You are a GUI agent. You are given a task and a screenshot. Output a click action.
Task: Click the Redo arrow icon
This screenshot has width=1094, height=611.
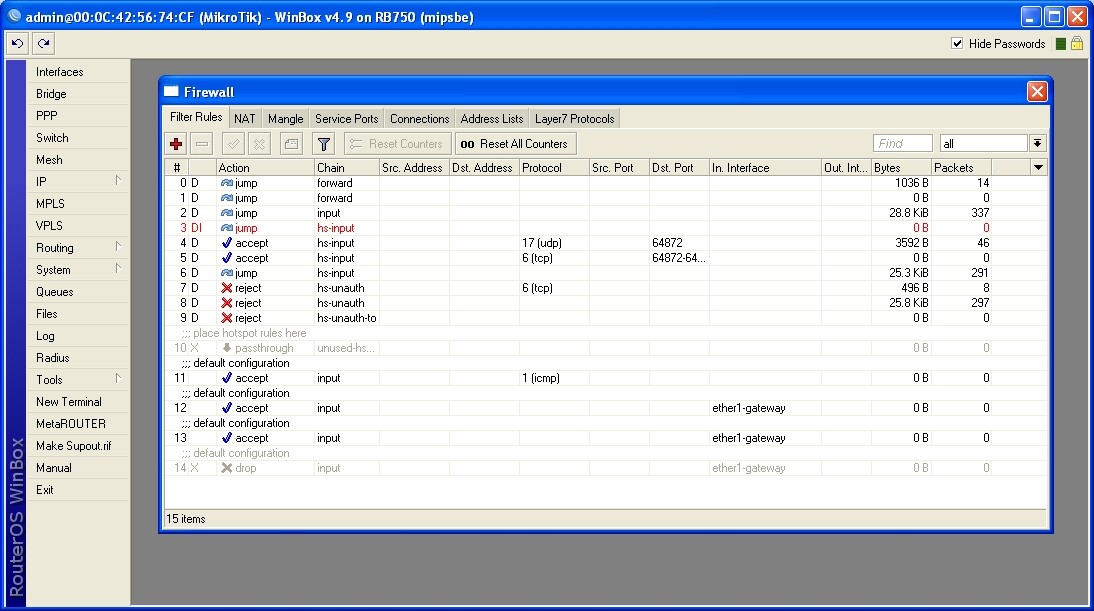[43, 43]
